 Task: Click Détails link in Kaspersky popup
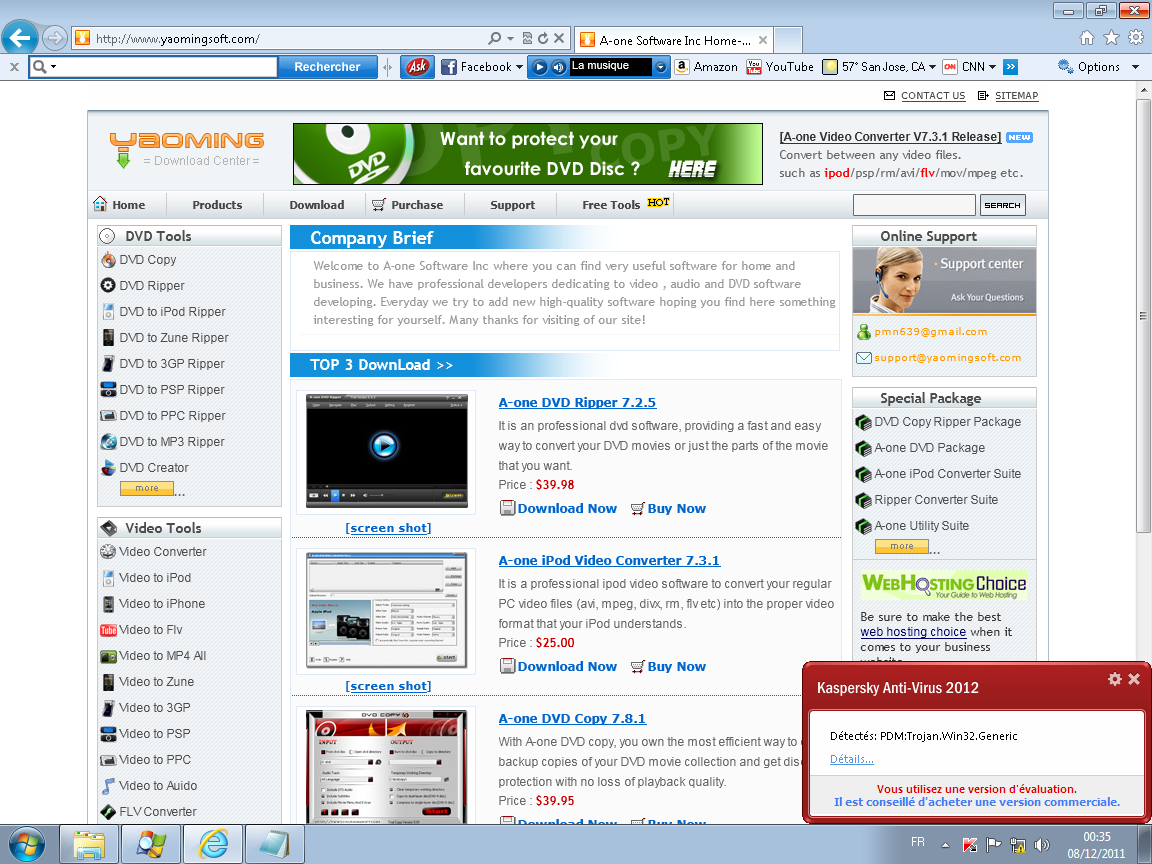tap(852, 759)
